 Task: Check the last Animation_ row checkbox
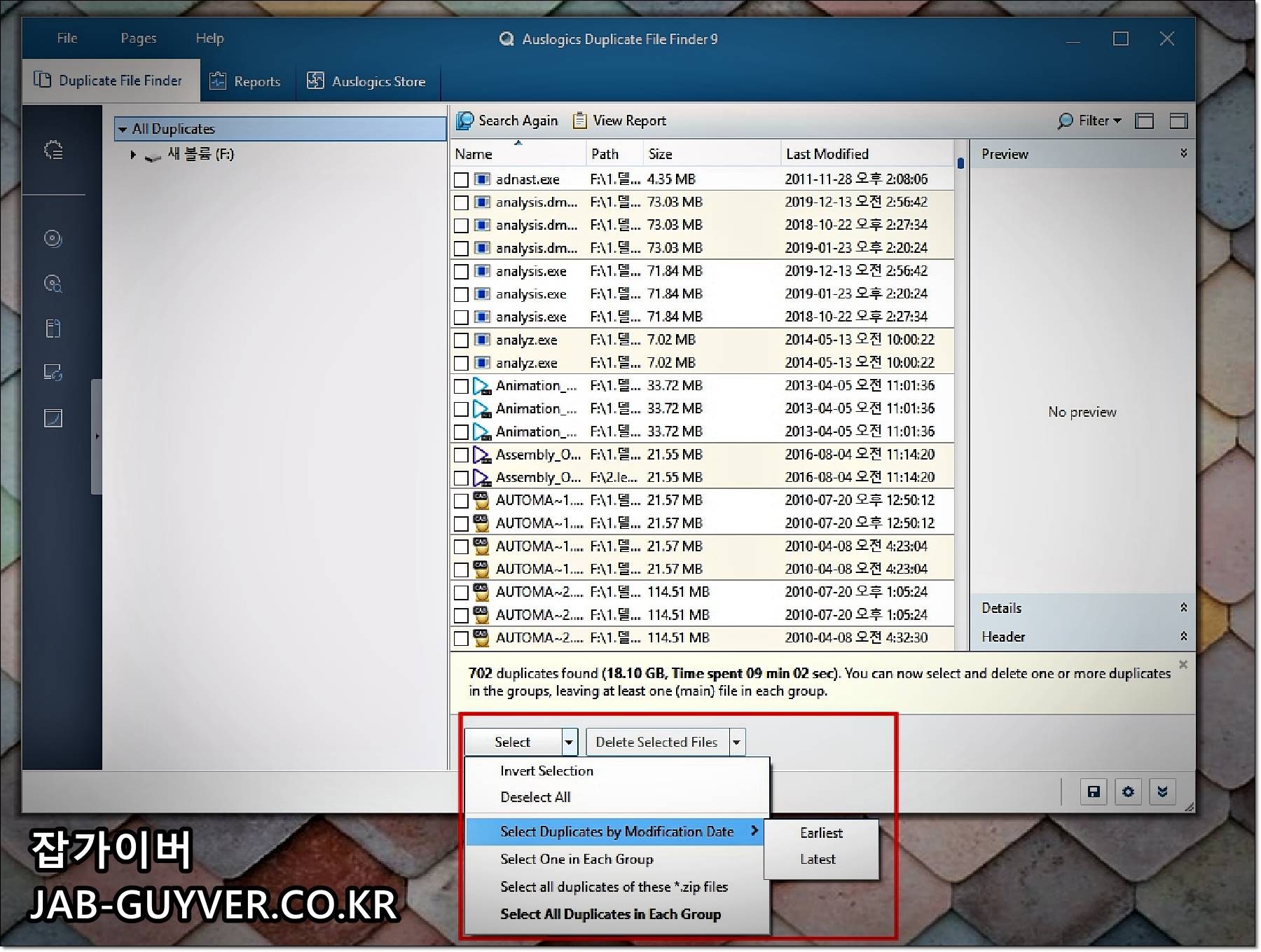point(461,432)
